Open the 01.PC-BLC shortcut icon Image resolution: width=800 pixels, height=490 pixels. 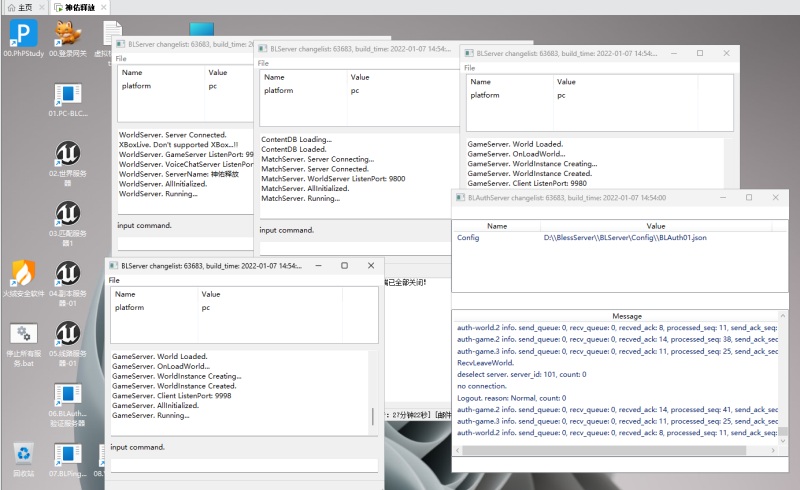click(67, 98)
